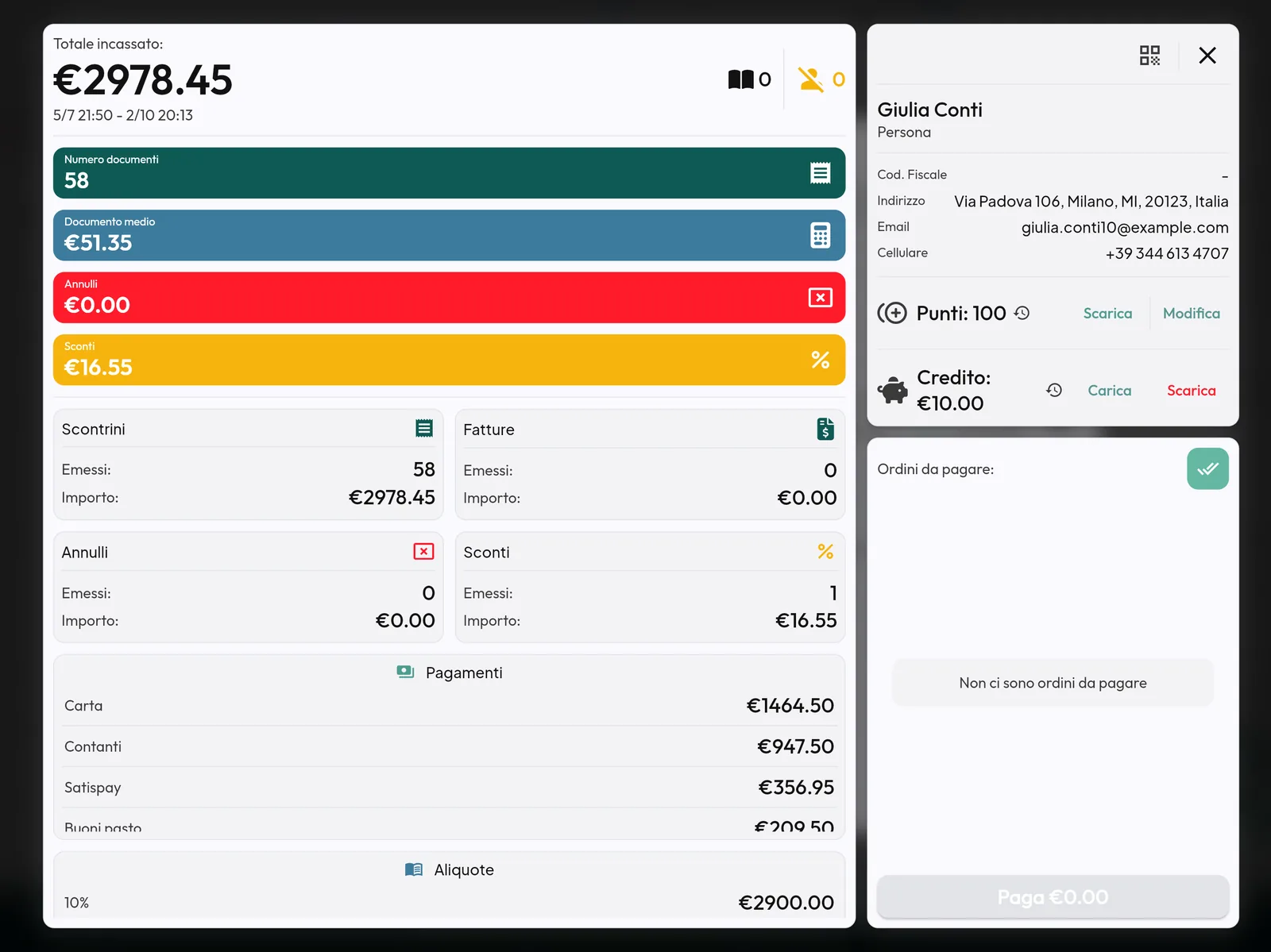The height and width of the screenshot is (952, 1271).
Task: Open the green Numero documenti bar
Action: pos(450,173)
